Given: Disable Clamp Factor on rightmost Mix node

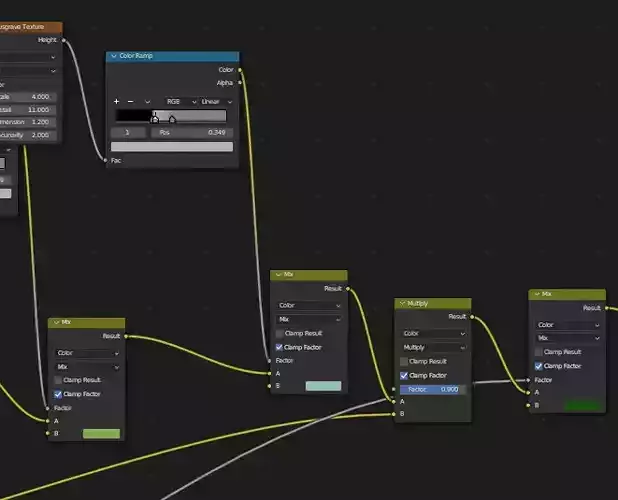Looking at the screenshot, I should [538, 366].
